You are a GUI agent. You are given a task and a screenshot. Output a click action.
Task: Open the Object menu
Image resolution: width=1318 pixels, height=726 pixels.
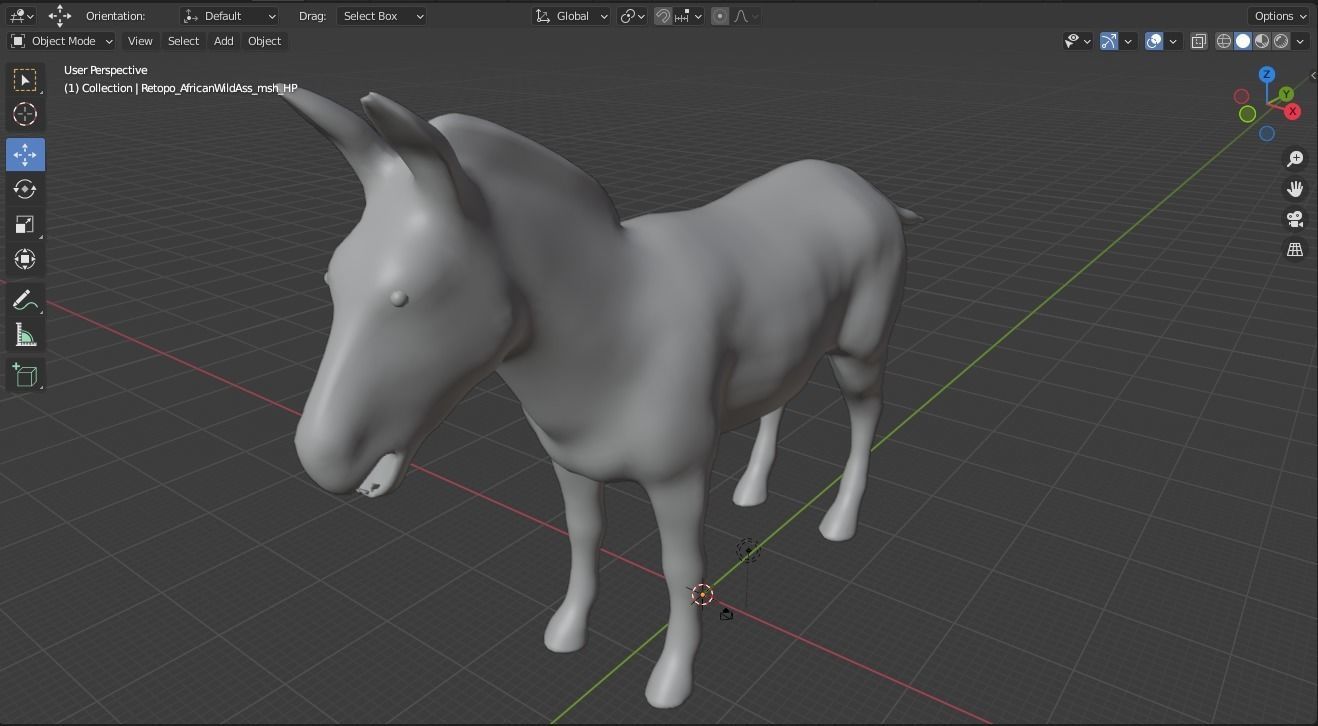264,41
